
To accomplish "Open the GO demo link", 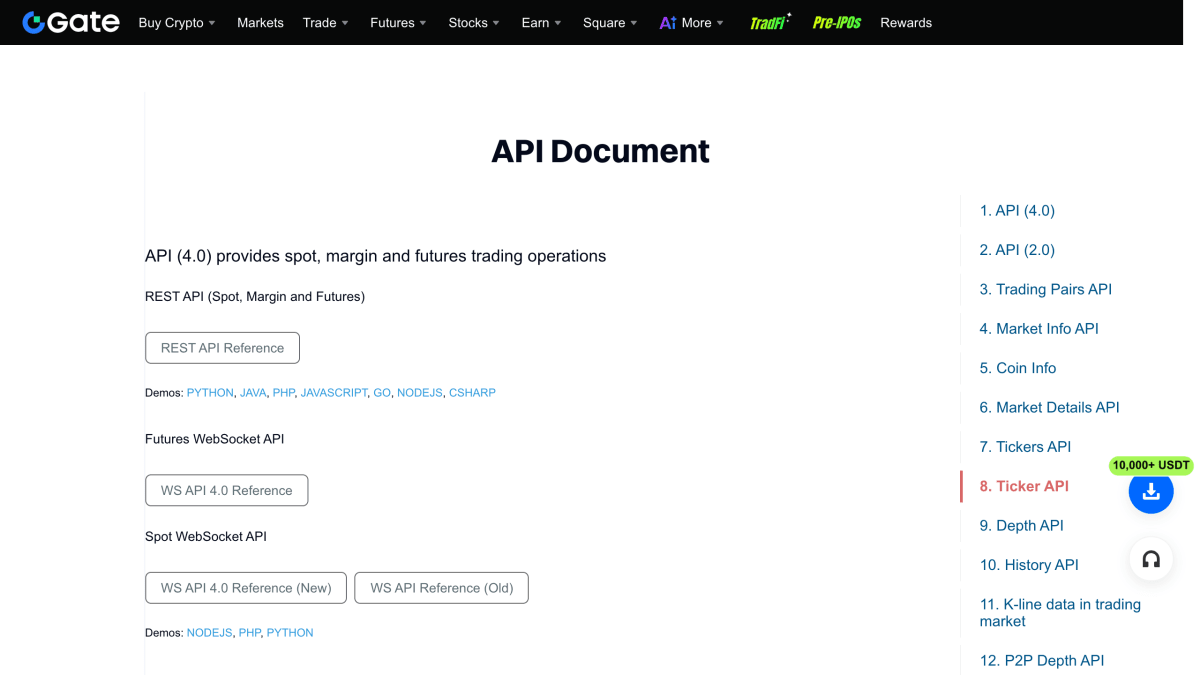I will click(382, 393).
